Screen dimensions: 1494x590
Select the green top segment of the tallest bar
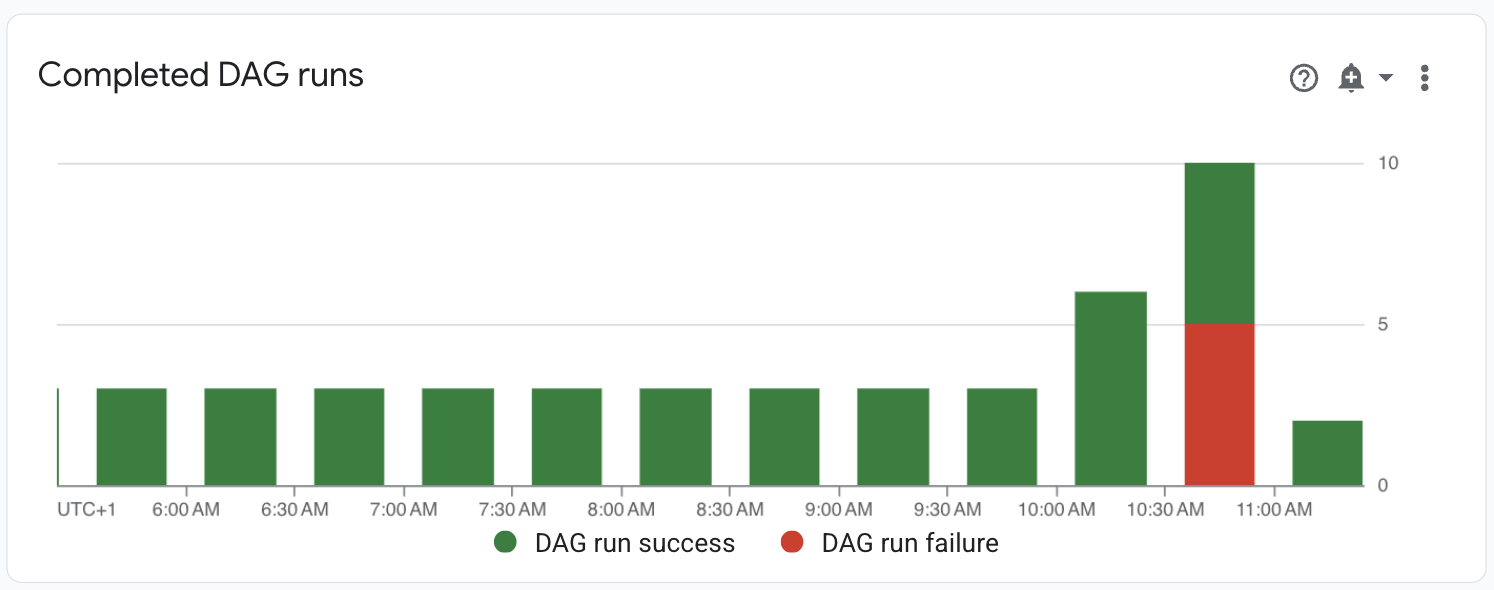(1219, 243)
